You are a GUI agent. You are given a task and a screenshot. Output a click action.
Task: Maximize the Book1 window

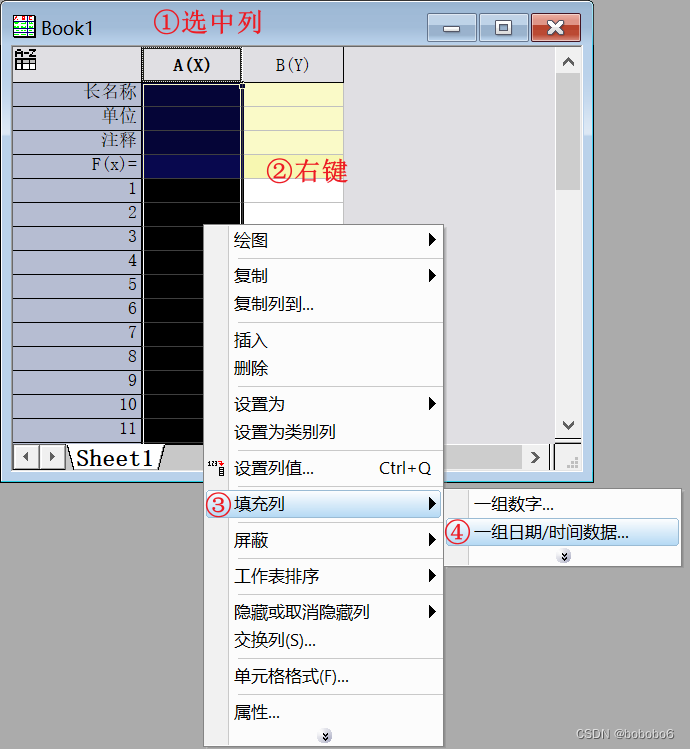point(503,28)
